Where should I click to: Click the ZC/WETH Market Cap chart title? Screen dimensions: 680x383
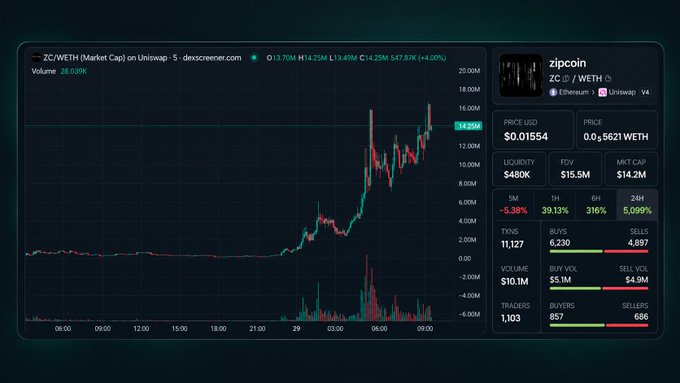point(142,58)
